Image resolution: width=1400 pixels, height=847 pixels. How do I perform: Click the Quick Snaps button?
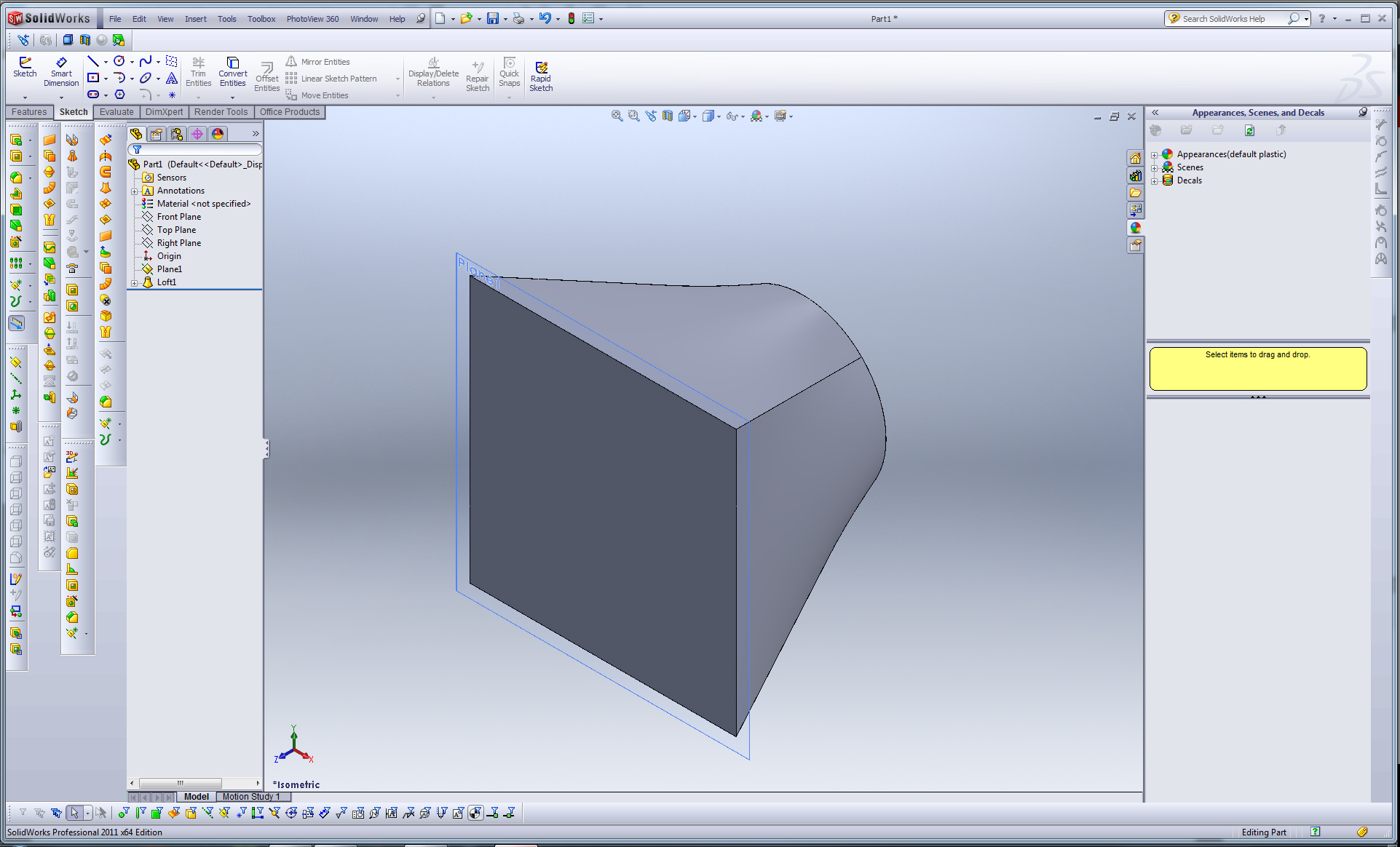pyautogui.click(x=510, y=72)
